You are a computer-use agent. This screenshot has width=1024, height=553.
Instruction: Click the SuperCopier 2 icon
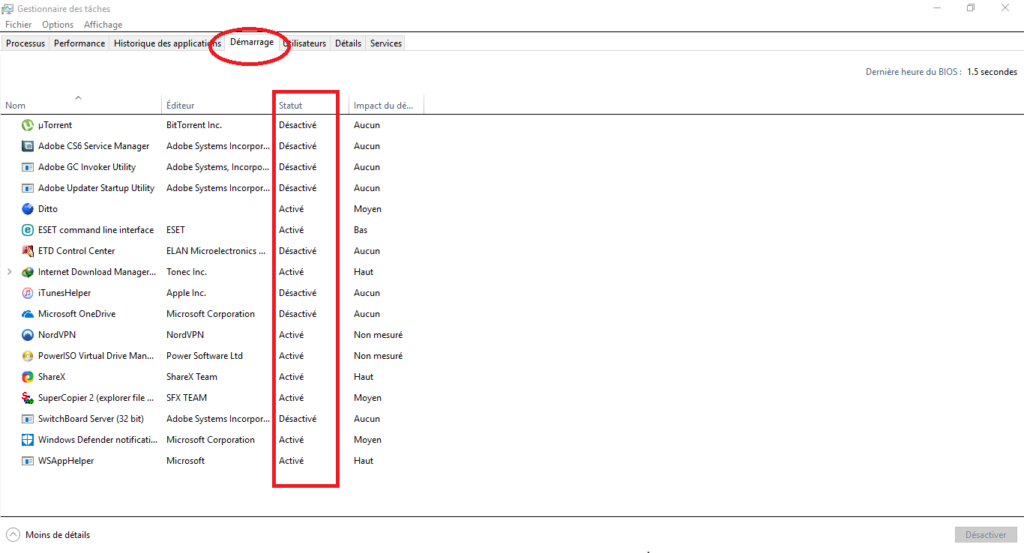point(27,398)
